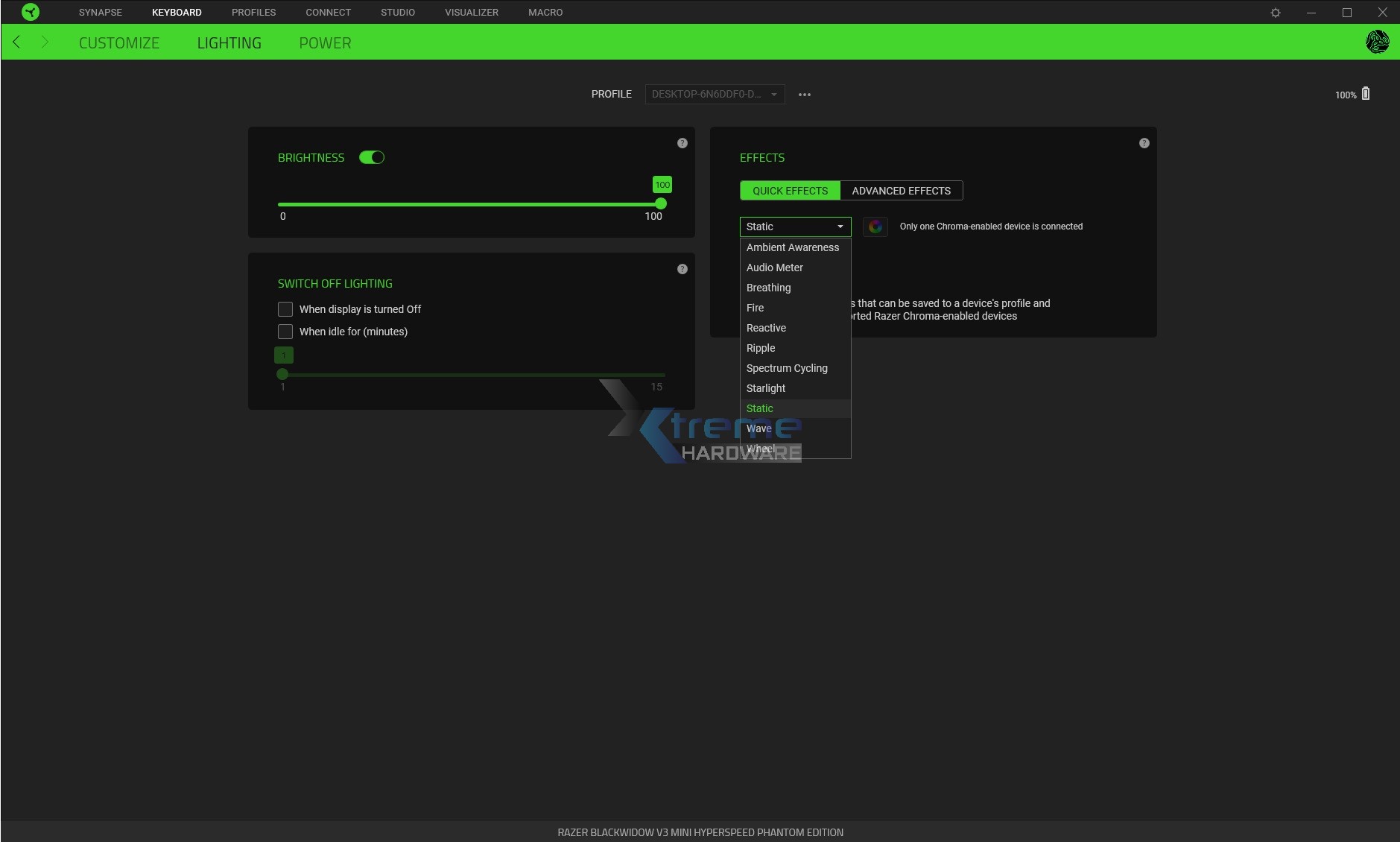Viewport: 1400px width, 842px height.
Task: Open the settings gear
Action: (x=1276, y=12)
